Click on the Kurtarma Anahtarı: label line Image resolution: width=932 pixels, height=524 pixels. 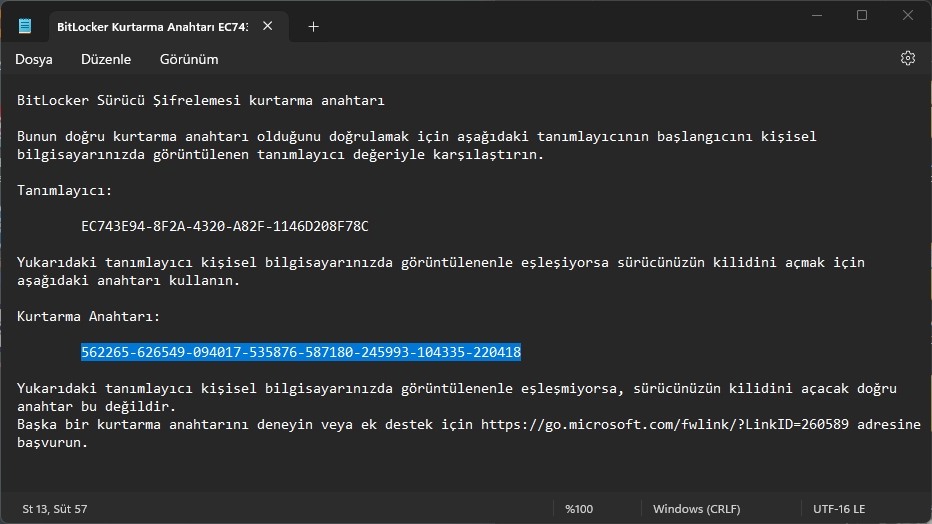point(88,316)
